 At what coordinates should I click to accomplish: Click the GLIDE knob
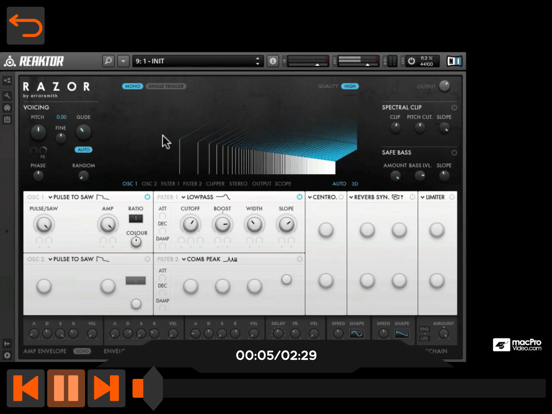pyautogui.click(x=83, y=132)
